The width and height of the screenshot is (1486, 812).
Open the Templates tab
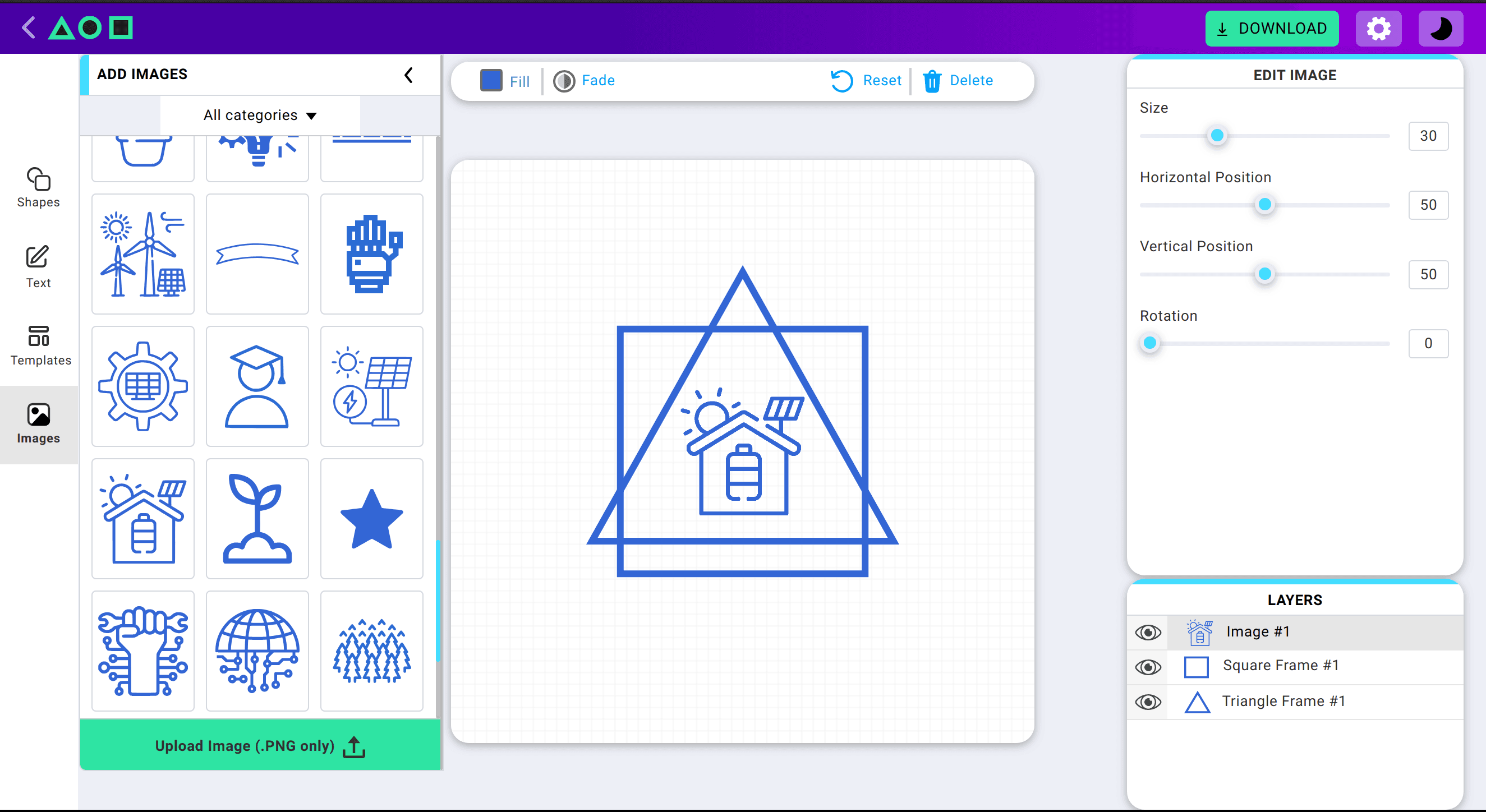coord(39,345)
